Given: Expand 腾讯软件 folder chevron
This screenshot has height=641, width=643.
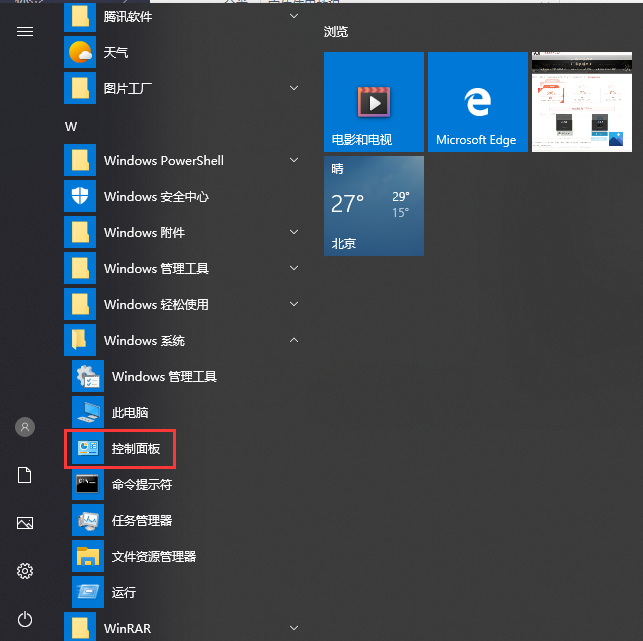Looking at the screenshot, I should click(x=294, y=16).
